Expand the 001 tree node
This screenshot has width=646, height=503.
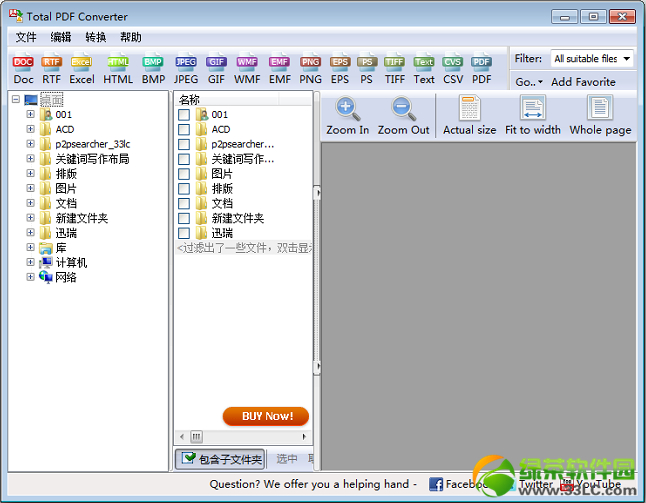pos(30,114)
